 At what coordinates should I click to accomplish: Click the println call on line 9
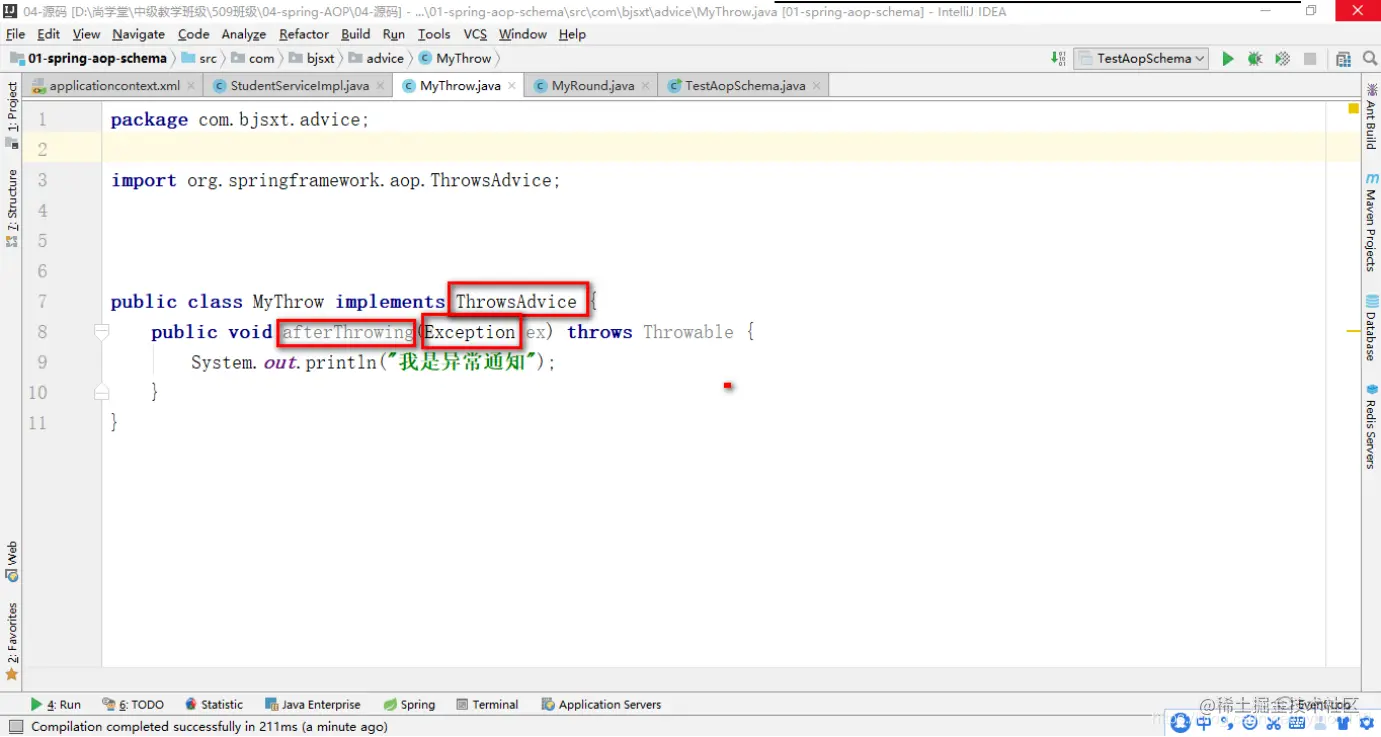coord(340,362)
